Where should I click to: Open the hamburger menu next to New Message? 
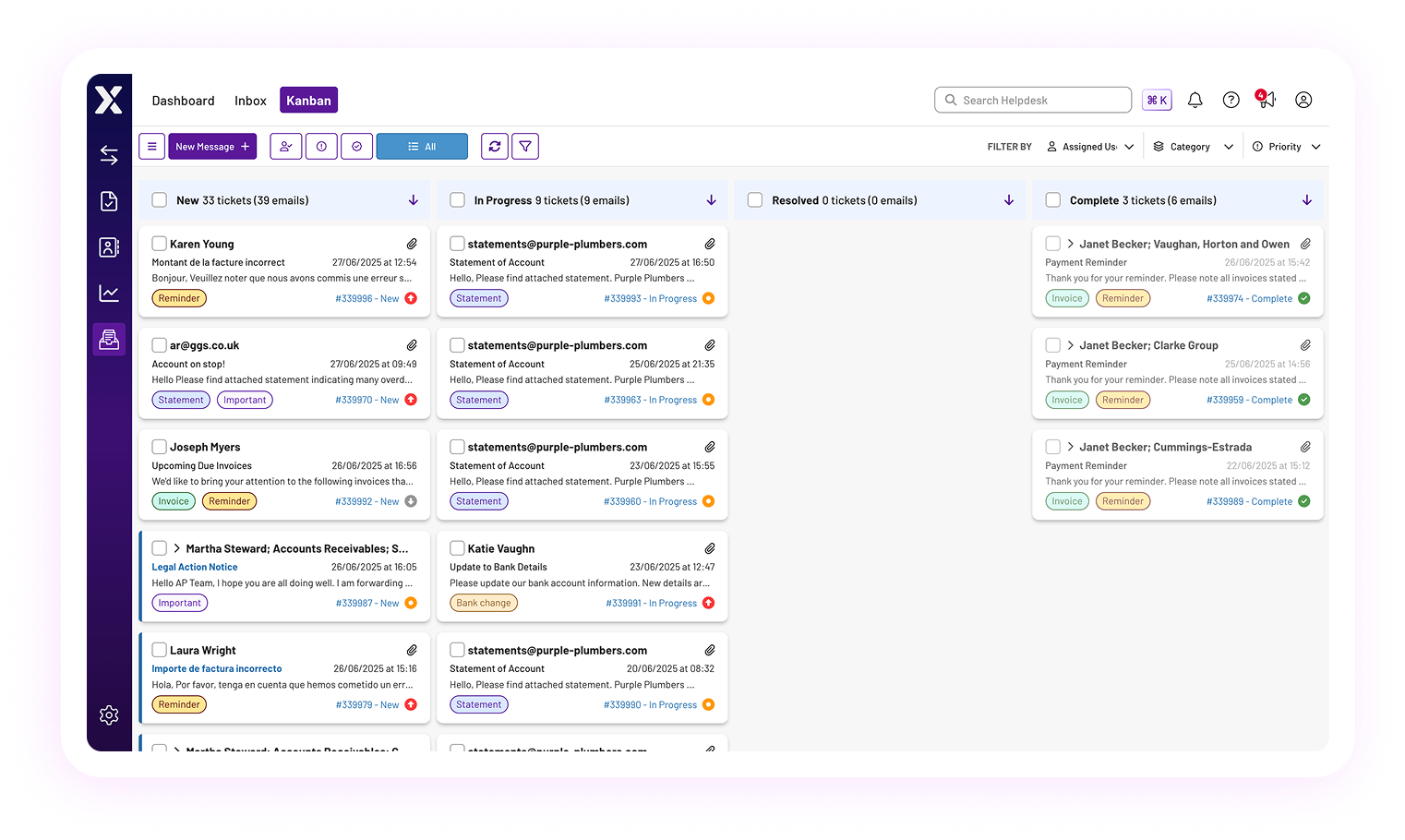click(x=151, y=146)
